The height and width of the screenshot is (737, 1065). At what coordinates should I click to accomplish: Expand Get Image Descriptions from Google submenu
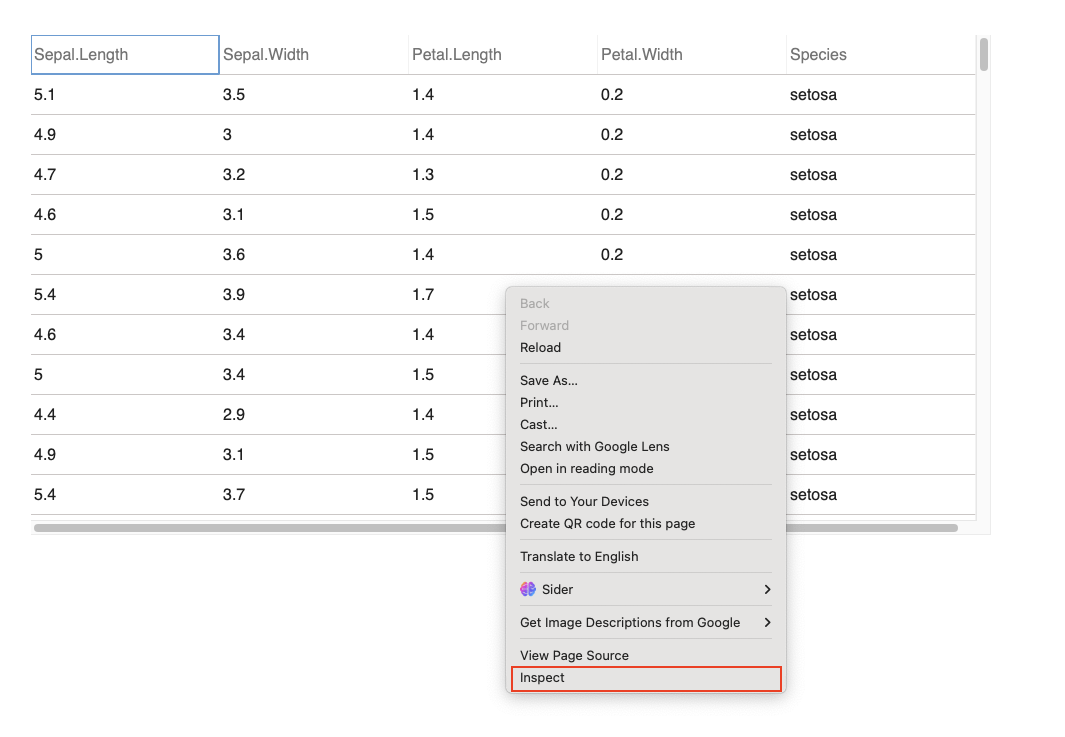767,623
